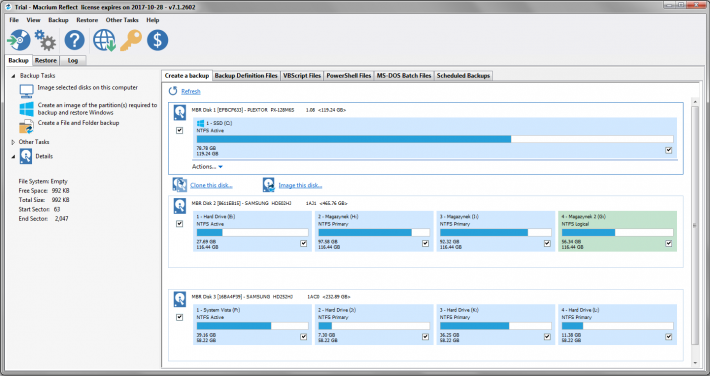Viewport: 710px width, 376px height.
Task: Click the dollar sign purchase icon
Action: point(157,40)
